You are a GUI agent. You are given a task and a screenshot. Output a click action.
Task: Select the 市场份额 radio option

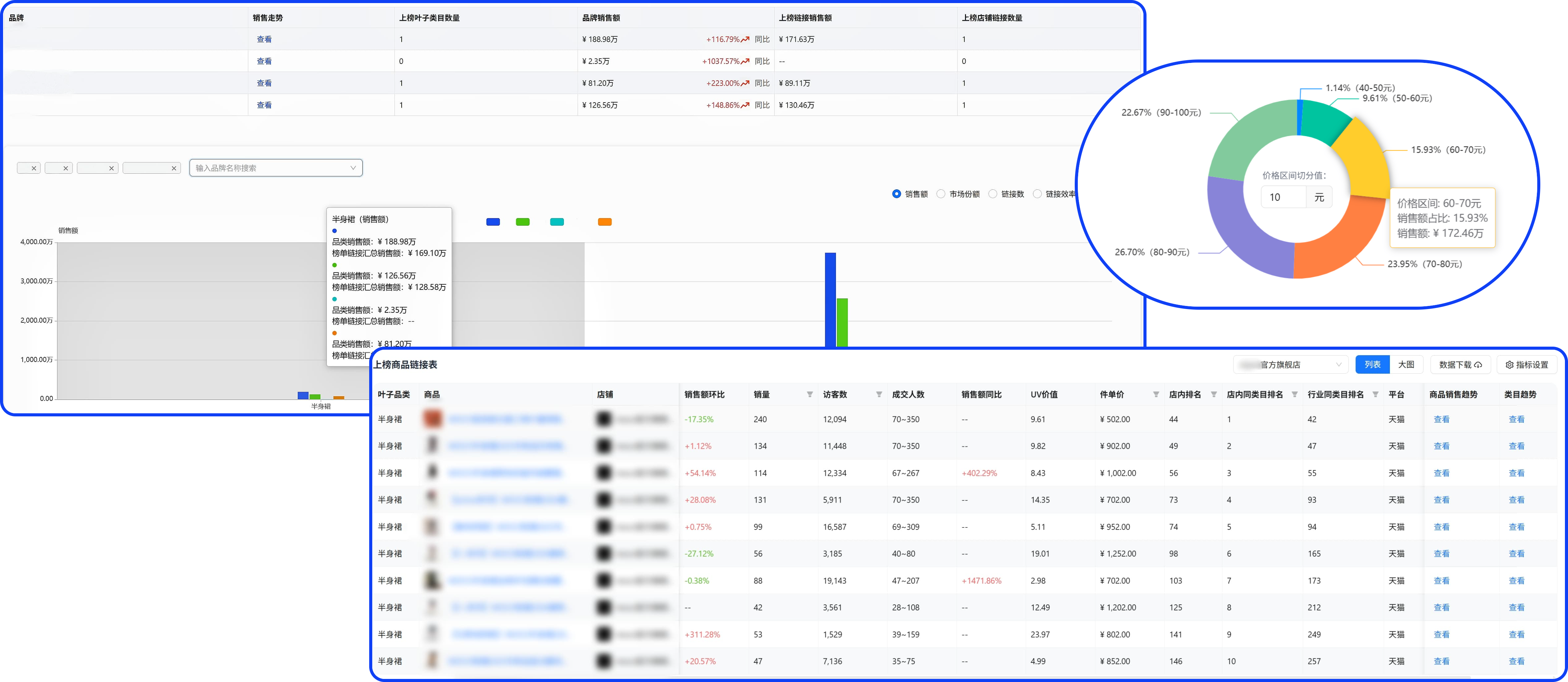coord(941,194)
